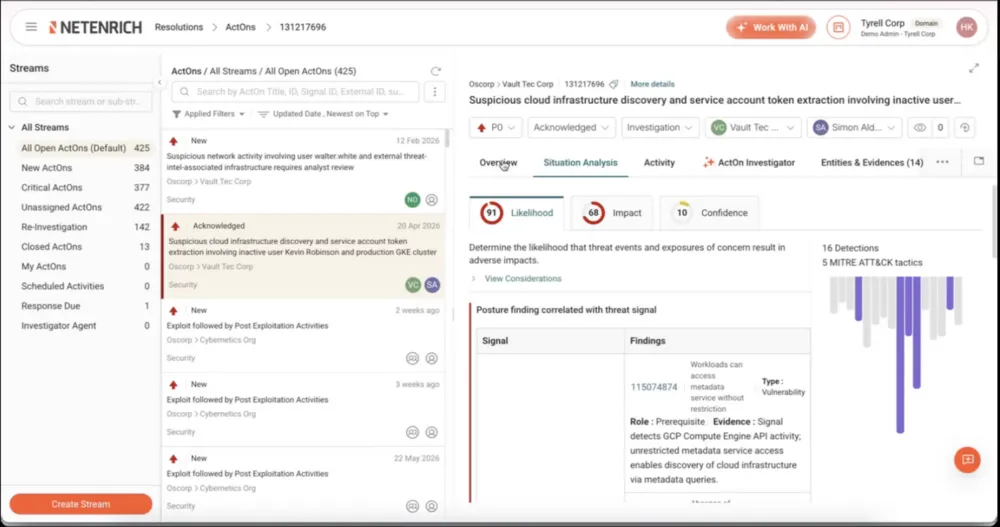Open the ActOn Investigator tab
The height and width of the screenshot is (527, 1000).
pyautogui.click(x=749, y=163)
